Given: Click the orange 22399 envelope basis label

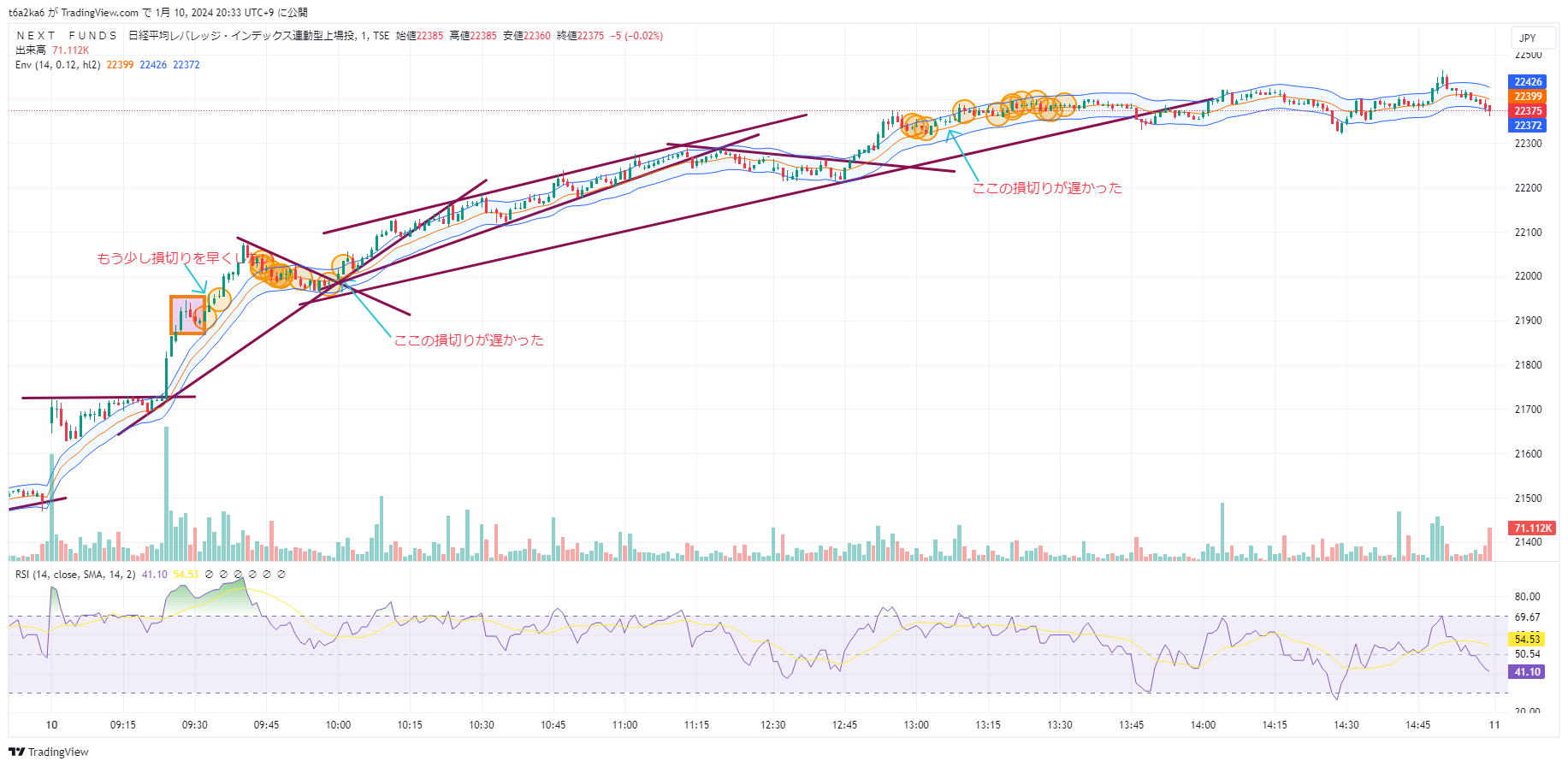Looking at the screenshot, I should coord(1528,97).
